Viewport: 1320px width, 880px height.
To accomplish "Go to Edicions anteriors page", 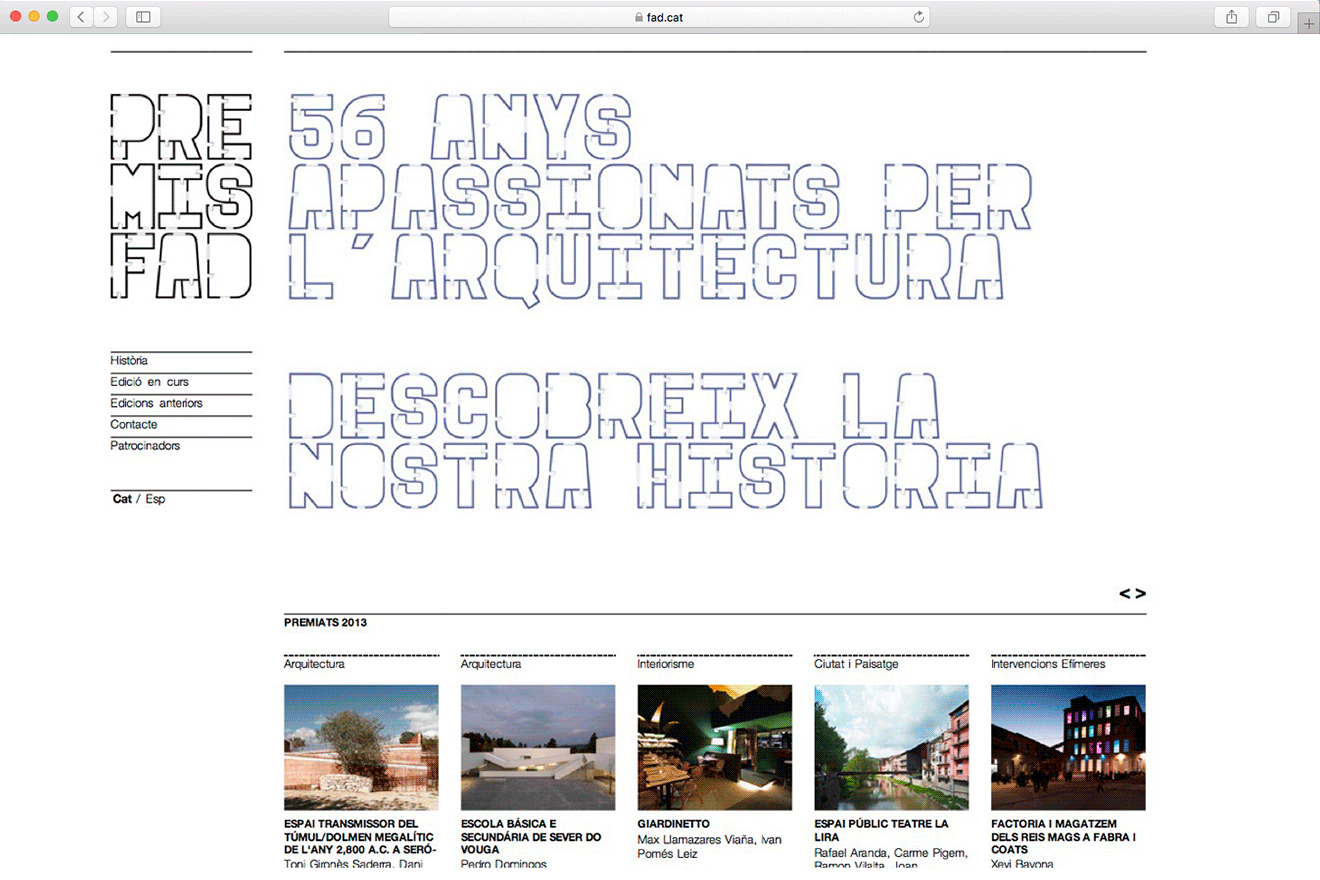I will point(157,403).
